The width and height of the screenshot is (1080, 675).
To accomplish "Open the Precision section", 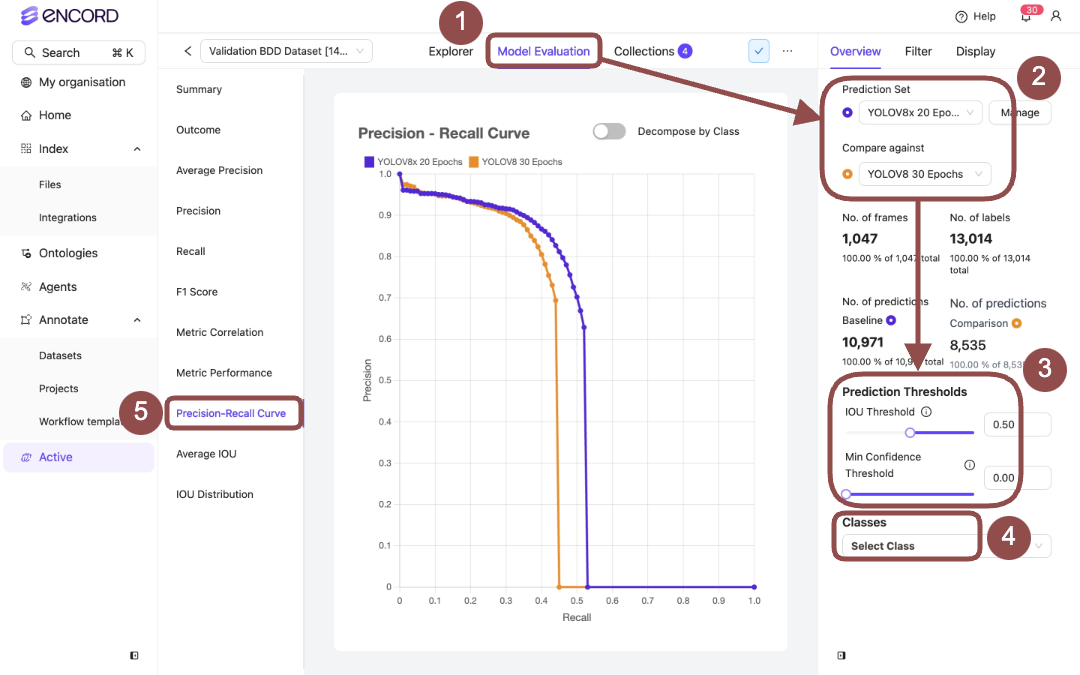I will [198, 211].
